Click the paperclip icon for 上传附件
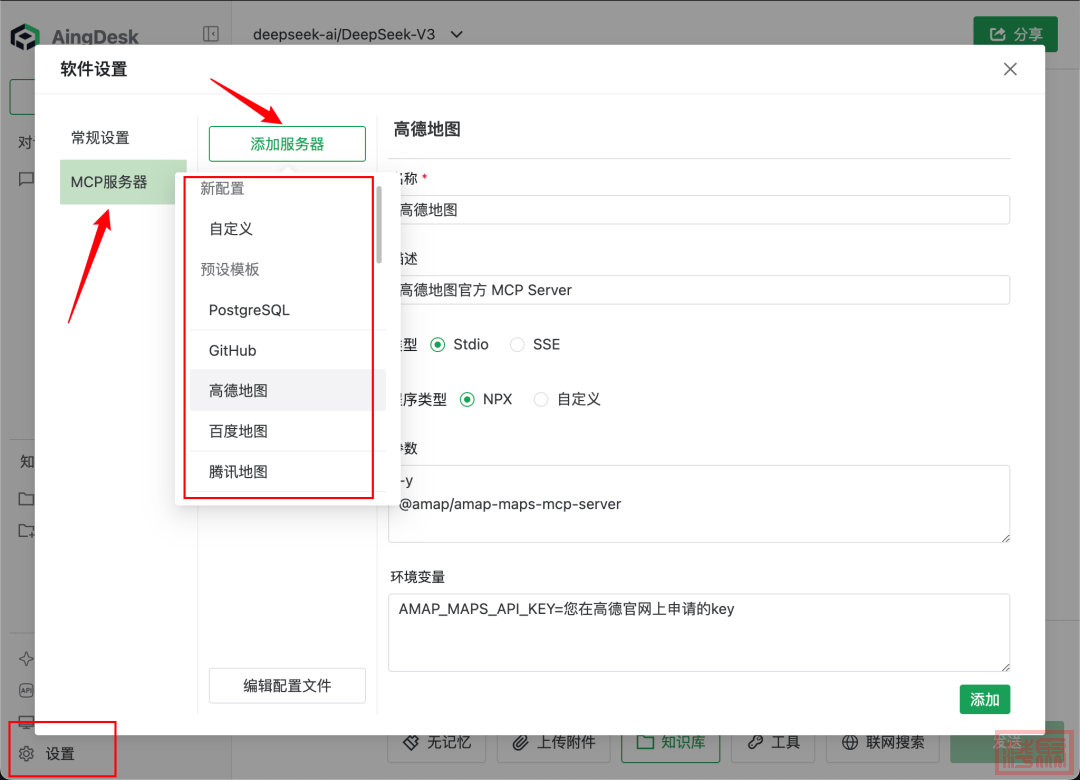The image size is (1080, 780). click(520, 742)
